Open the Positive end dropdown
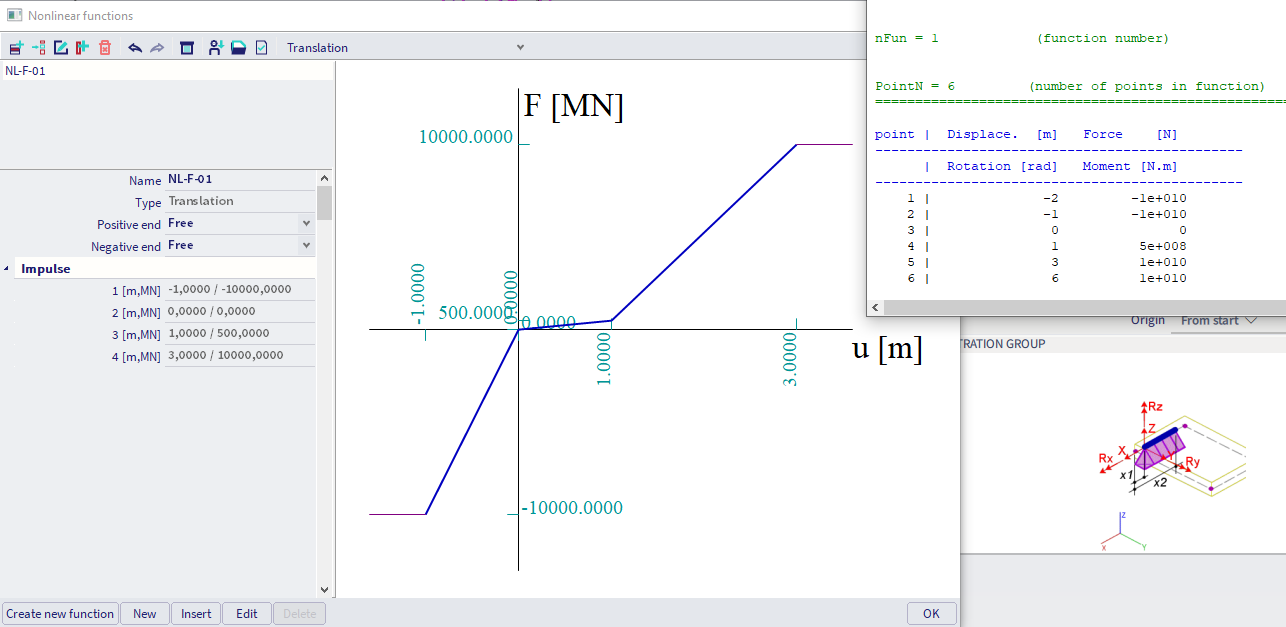The width and height of the screenshot is (1286, 627). click(306, 224)
